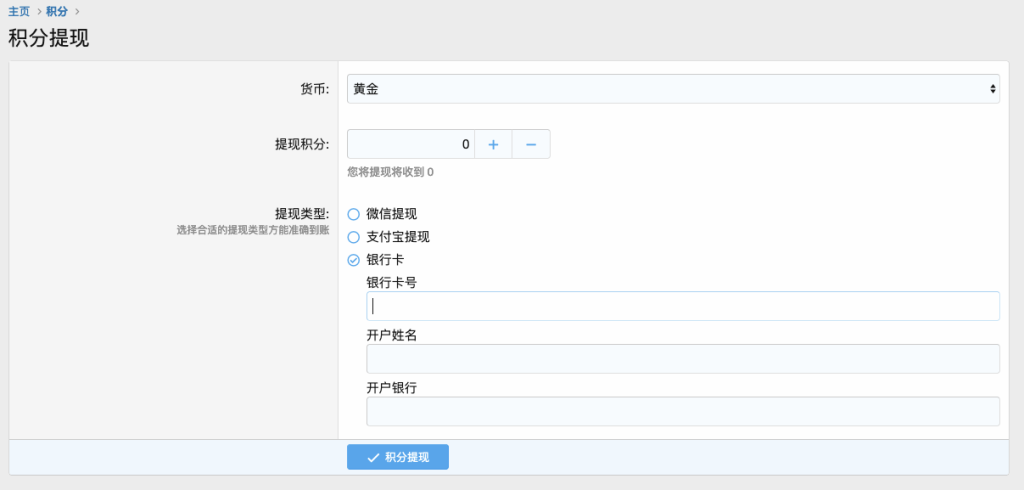Screen dimensions: 1024x490
Task: Click the plus icon to increase points
Action: point(493,144)
